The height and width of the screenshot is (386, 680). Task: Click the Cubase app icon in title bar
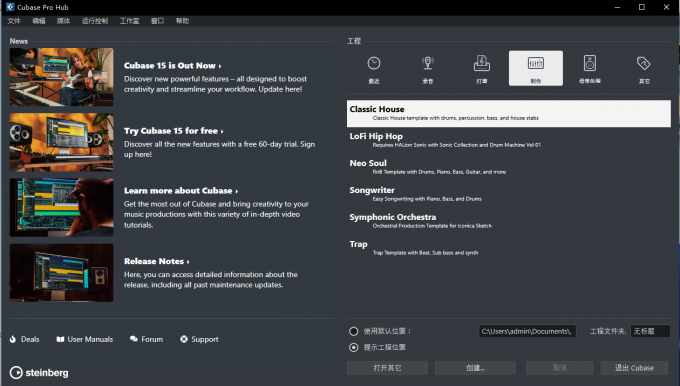(x=10, y=7)
